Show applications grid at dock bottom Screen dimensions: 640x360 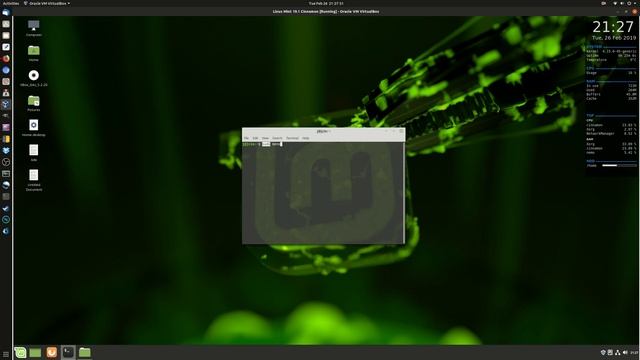click(6, 355)
